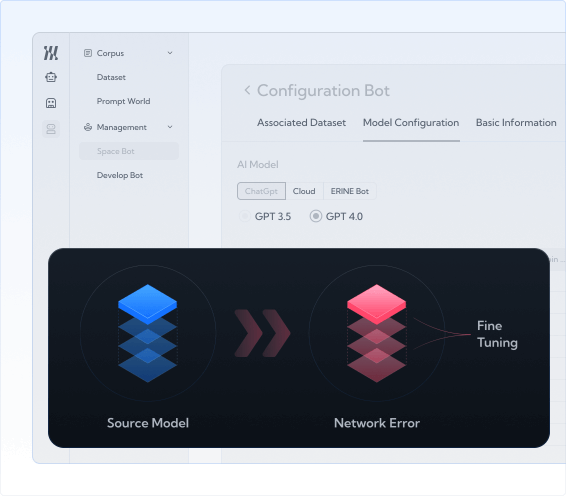Choose ChatGpt as AI model
This screenshot has width=566, height=496.
coord(261,191)
